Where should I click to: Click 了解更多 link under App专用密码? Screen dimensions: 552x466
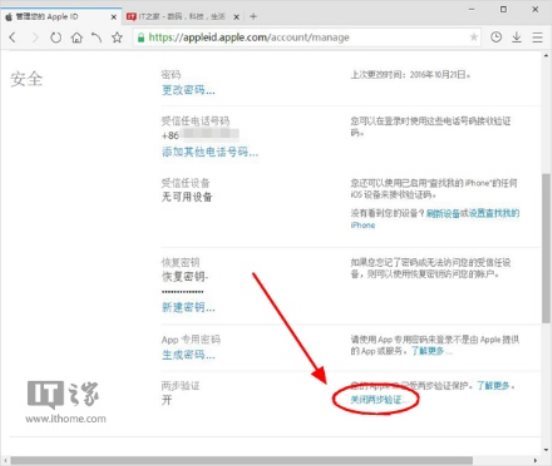pyautogui.click(x=428, y=351)
